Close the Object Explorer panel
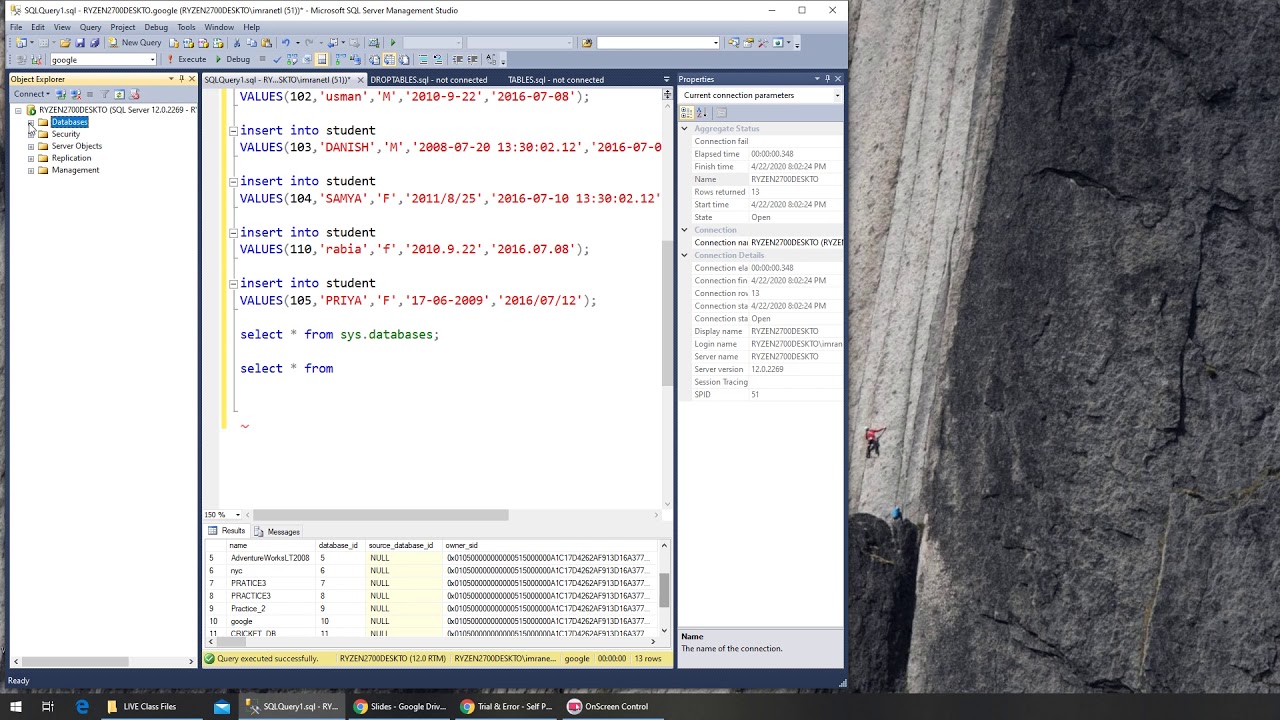The image size is (1280, 720). point(192,79)
